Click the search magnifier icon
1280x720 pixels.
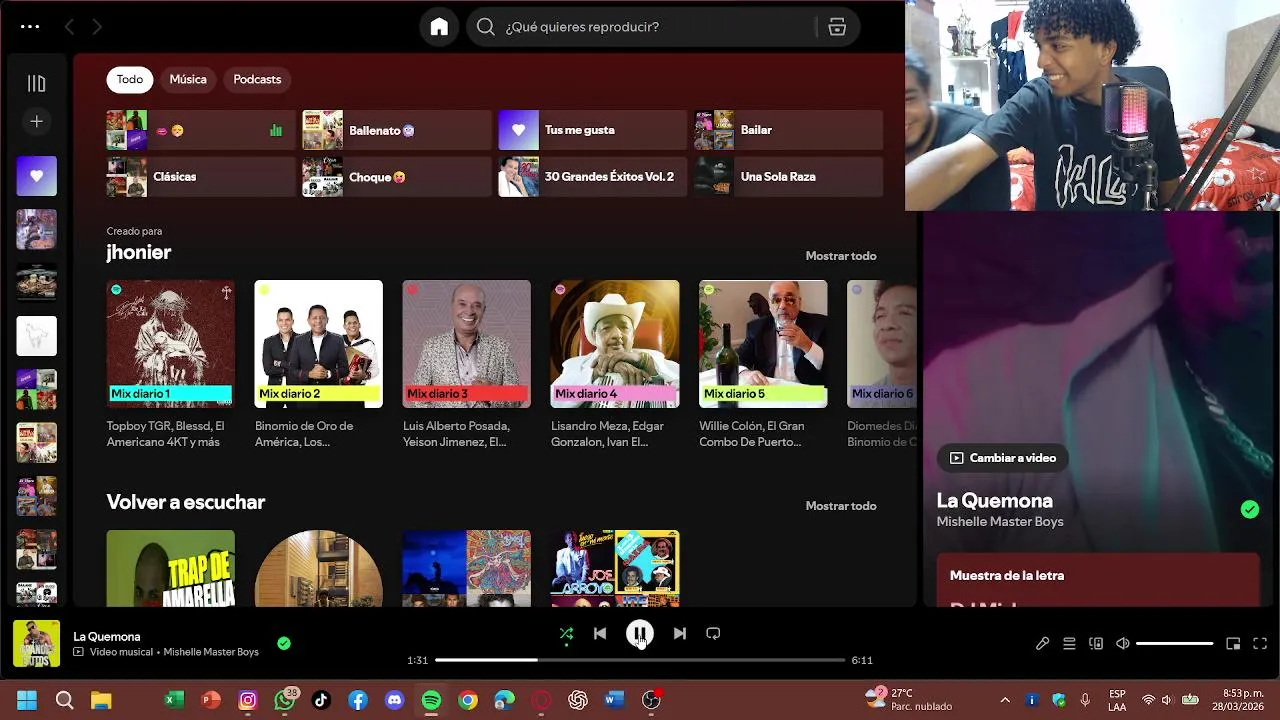pyautogui.click(x=486, y=27)
